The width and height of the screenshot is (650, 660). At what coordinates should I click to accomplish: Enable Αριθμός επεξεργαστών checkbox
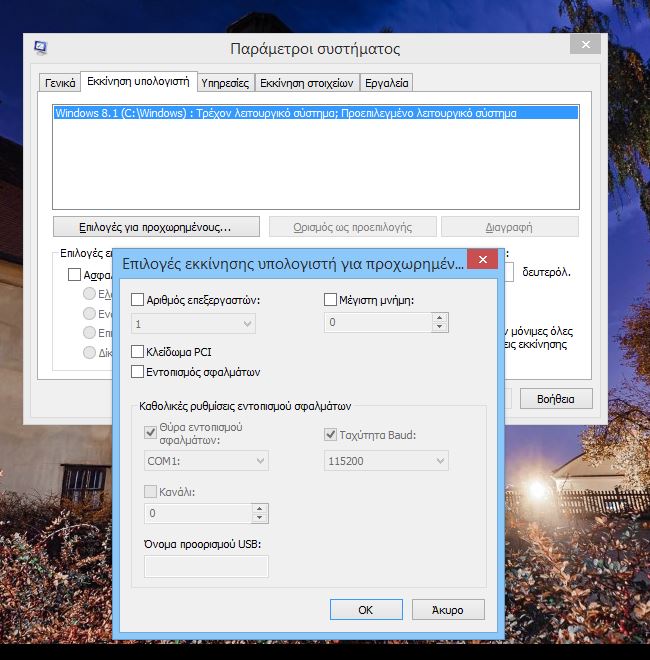point(138,300)
